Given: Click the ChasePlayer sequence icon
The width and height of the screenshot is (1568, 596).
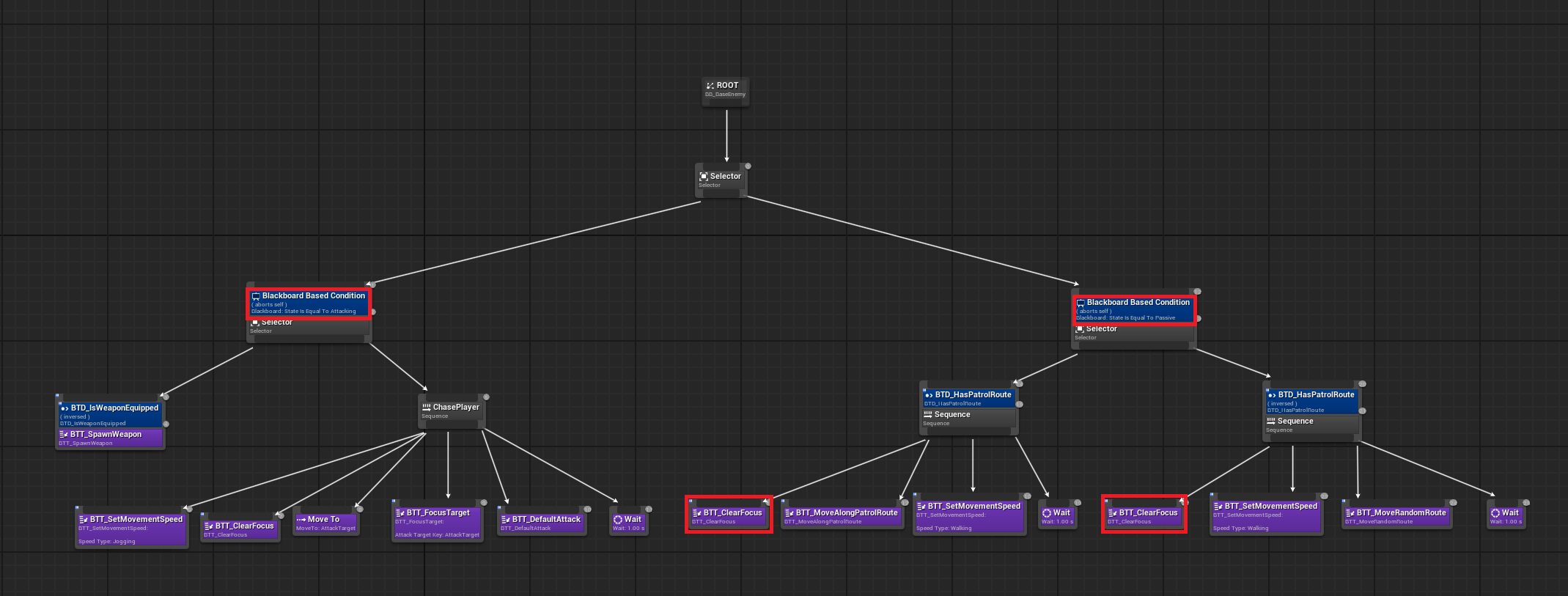Looking at the screenshot, I should (427, 408).
